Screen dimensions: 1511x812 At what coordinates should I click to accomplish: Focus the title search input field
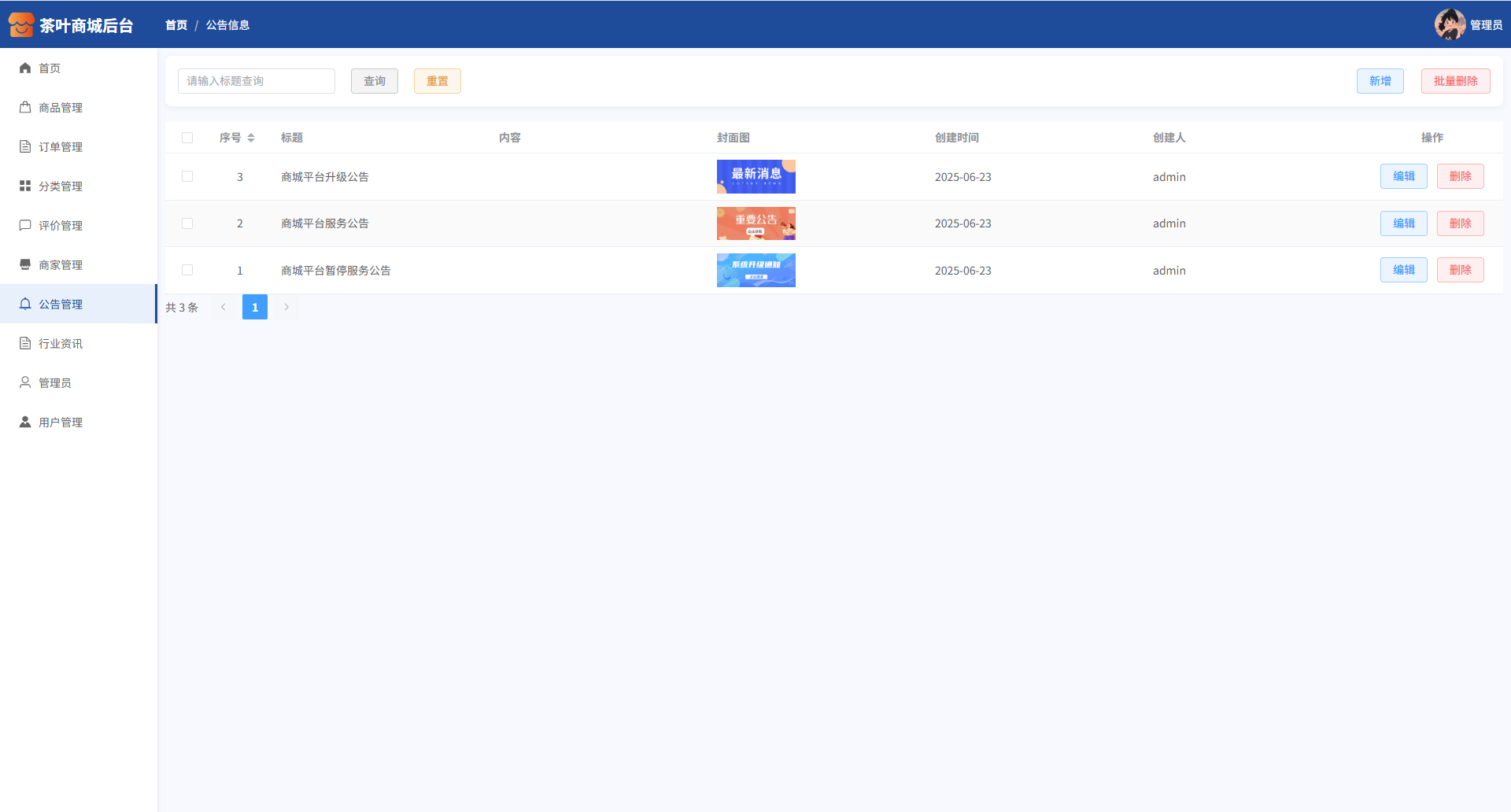tap(257, 81)
